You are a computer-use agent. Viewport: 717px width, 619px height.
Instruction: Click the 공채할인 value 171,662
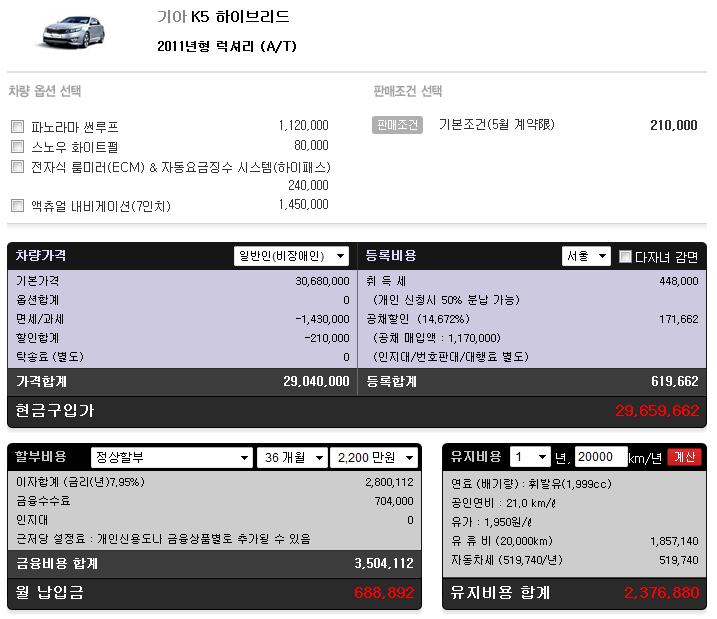click(x=679, y=319)
